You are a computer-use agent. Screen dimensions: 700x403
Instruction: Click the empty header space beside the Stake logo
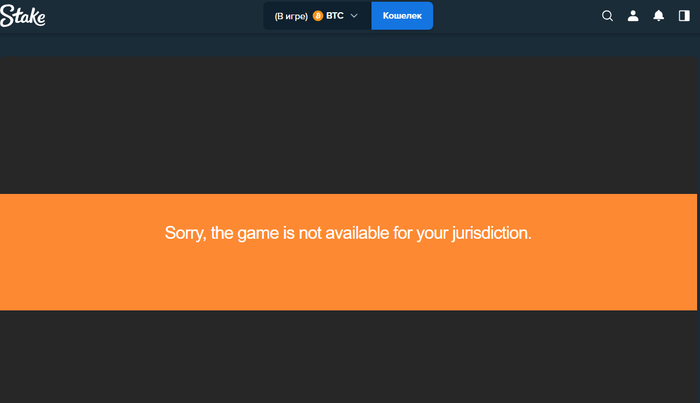154,16
